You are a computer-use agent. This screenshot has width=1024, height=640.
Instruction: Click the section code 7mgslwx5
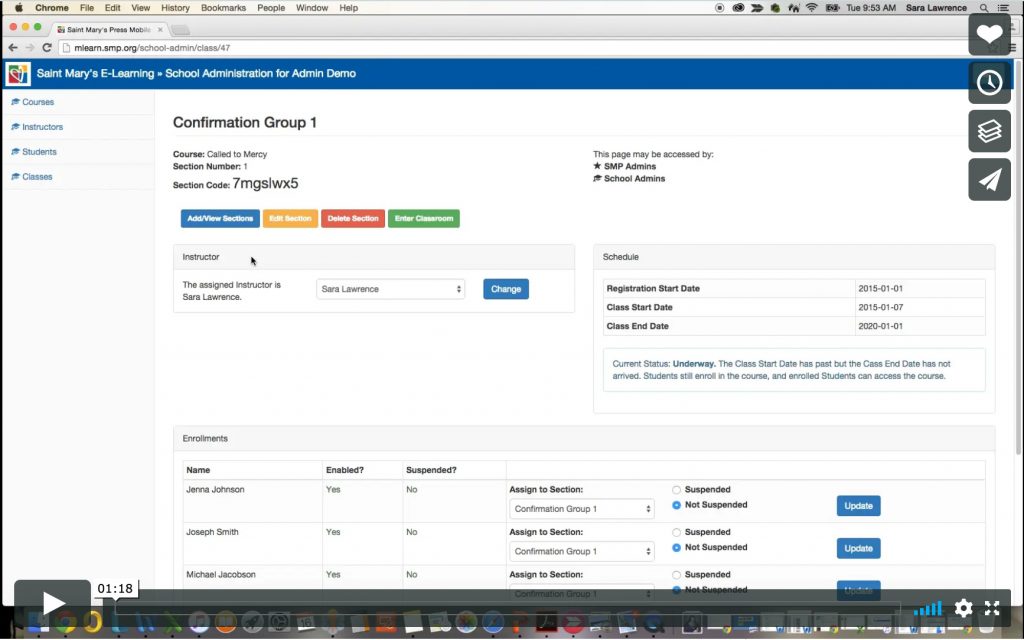tap(265, 184)
